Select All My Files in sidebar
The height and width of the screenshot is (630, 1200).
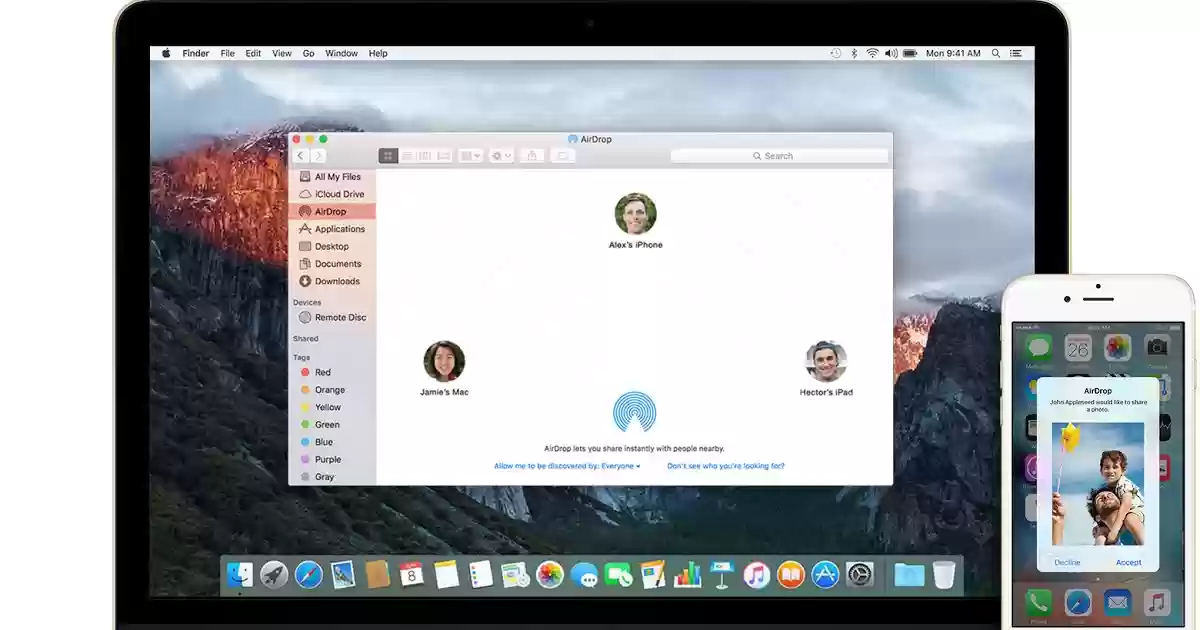(332, 177)
